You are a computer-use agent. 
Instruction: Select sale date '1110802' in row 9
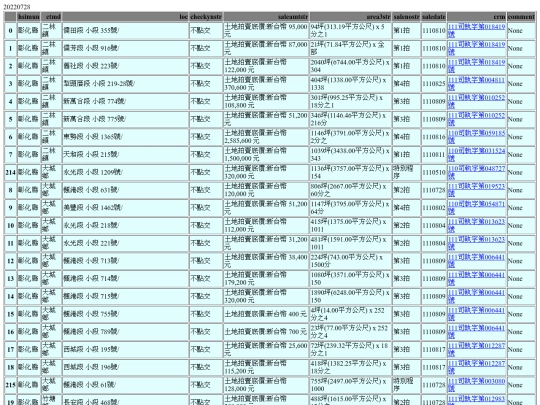(434, 208)
